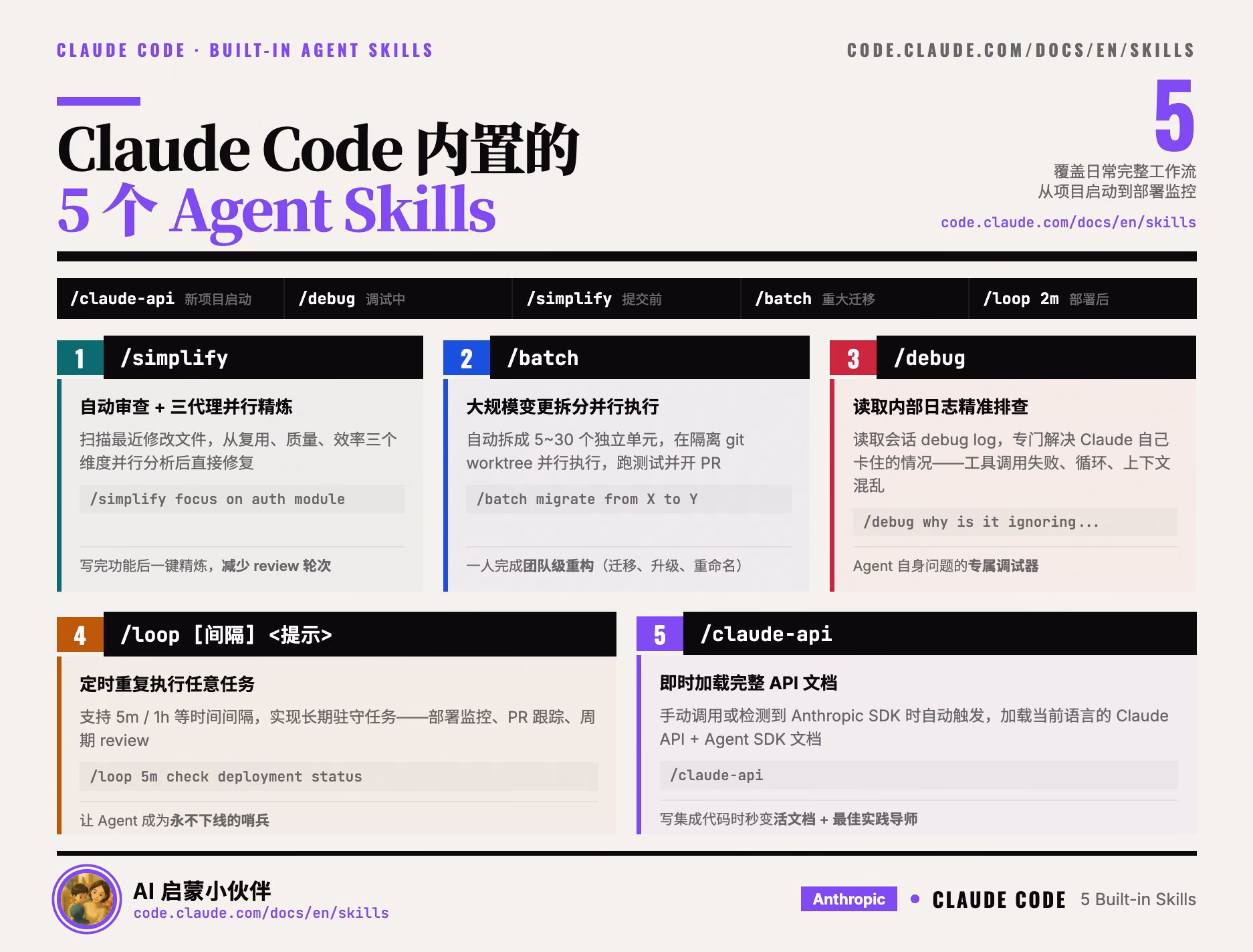Click the footnote 让 Agent 成为永不下线的哨兵
This screenshot has height=952, width=1253.
[175, 820]
